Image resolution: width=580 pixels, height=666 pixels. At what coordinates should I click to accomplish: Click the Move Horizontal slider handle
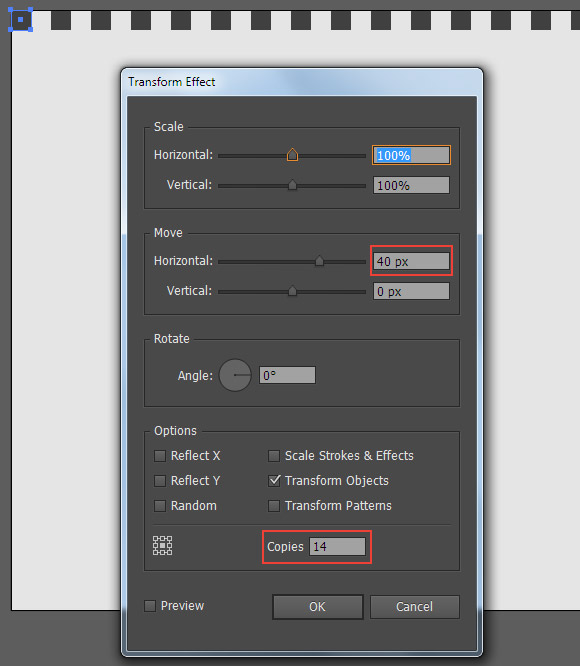(x=319, y=260)
